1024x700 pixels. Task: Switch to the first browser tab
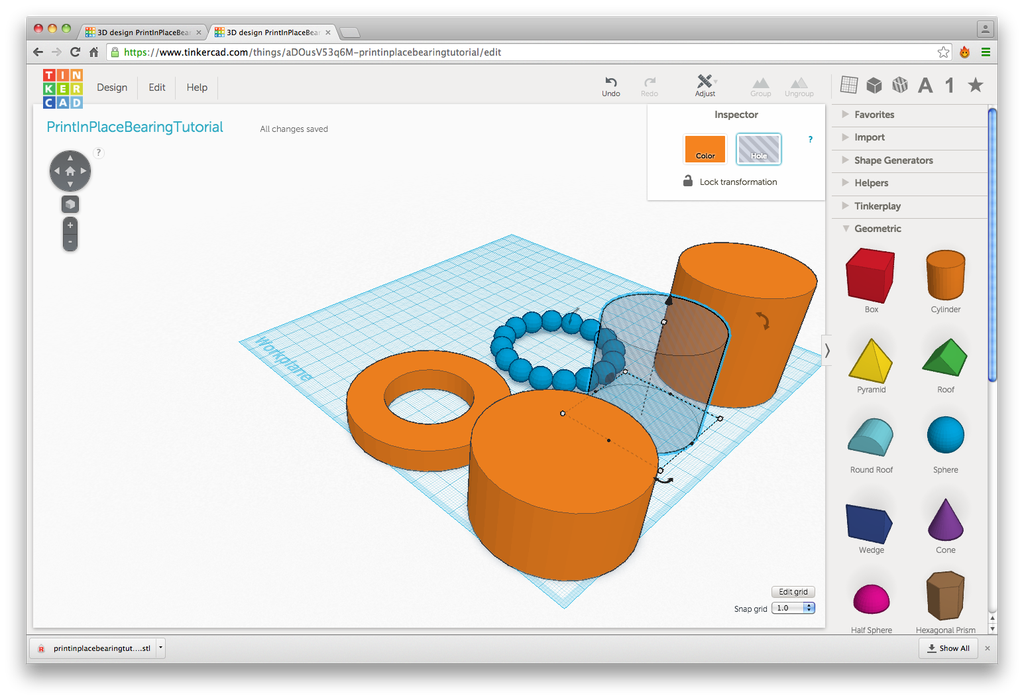[142, 32]
